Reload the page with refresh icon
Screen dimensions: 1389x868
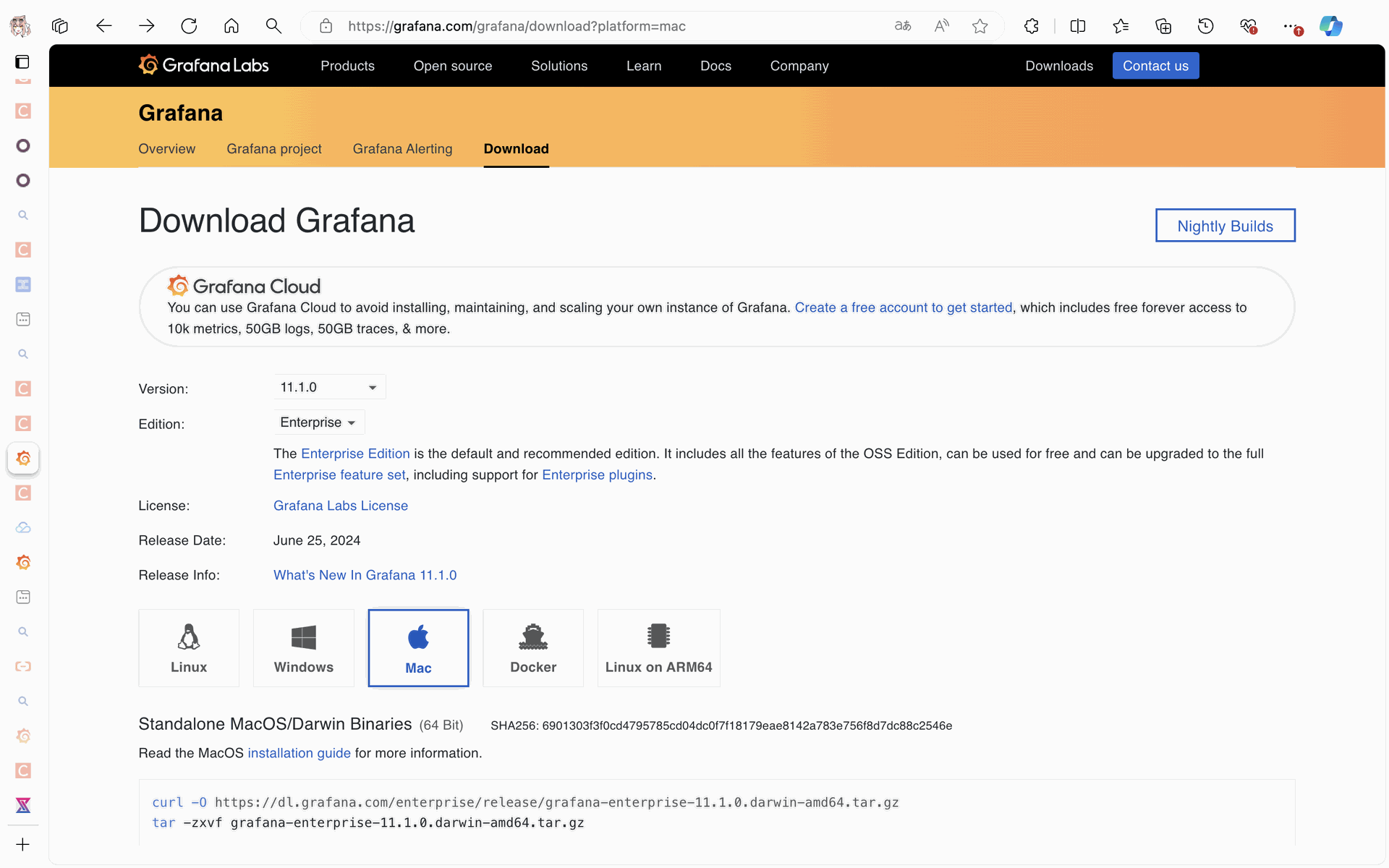189,26
